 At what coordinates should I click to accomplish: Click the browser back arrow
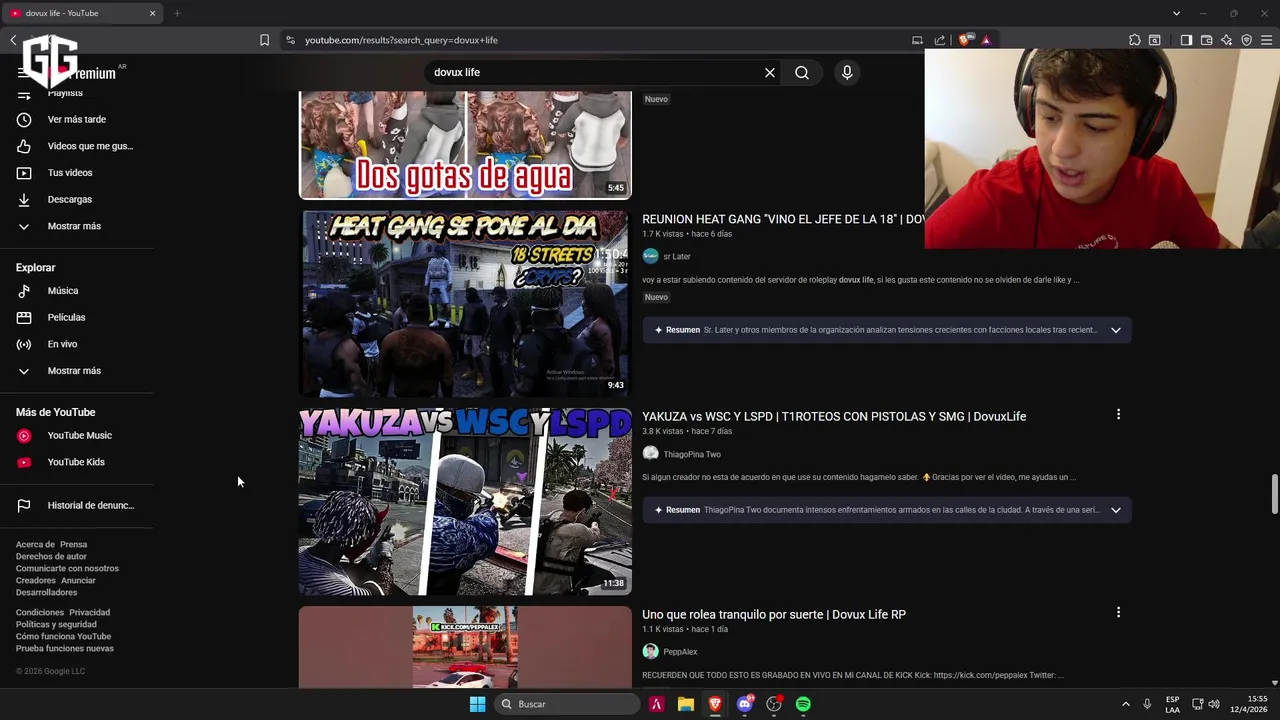coord(13,40)
